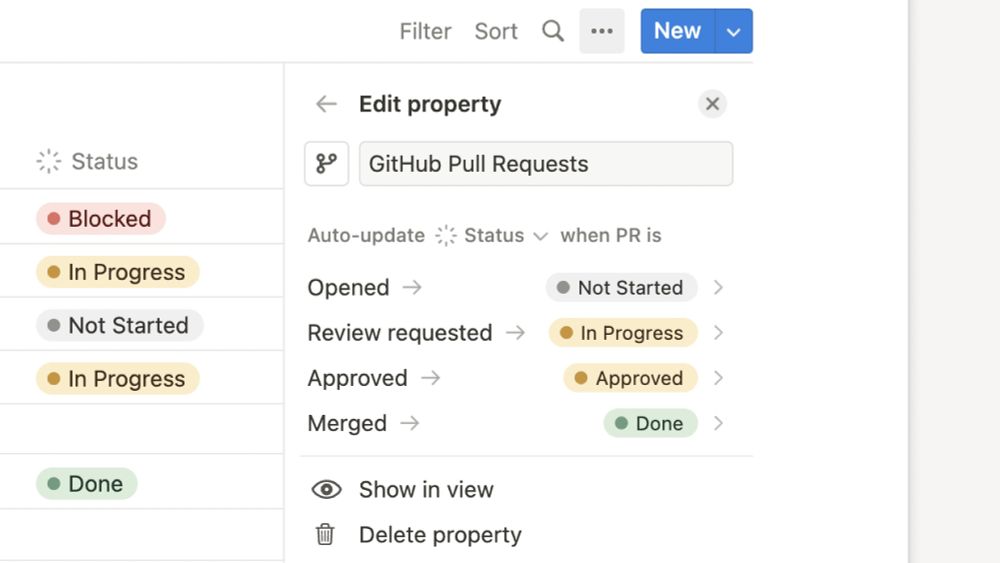Click the GitHub Pull Requests name field

546,164
